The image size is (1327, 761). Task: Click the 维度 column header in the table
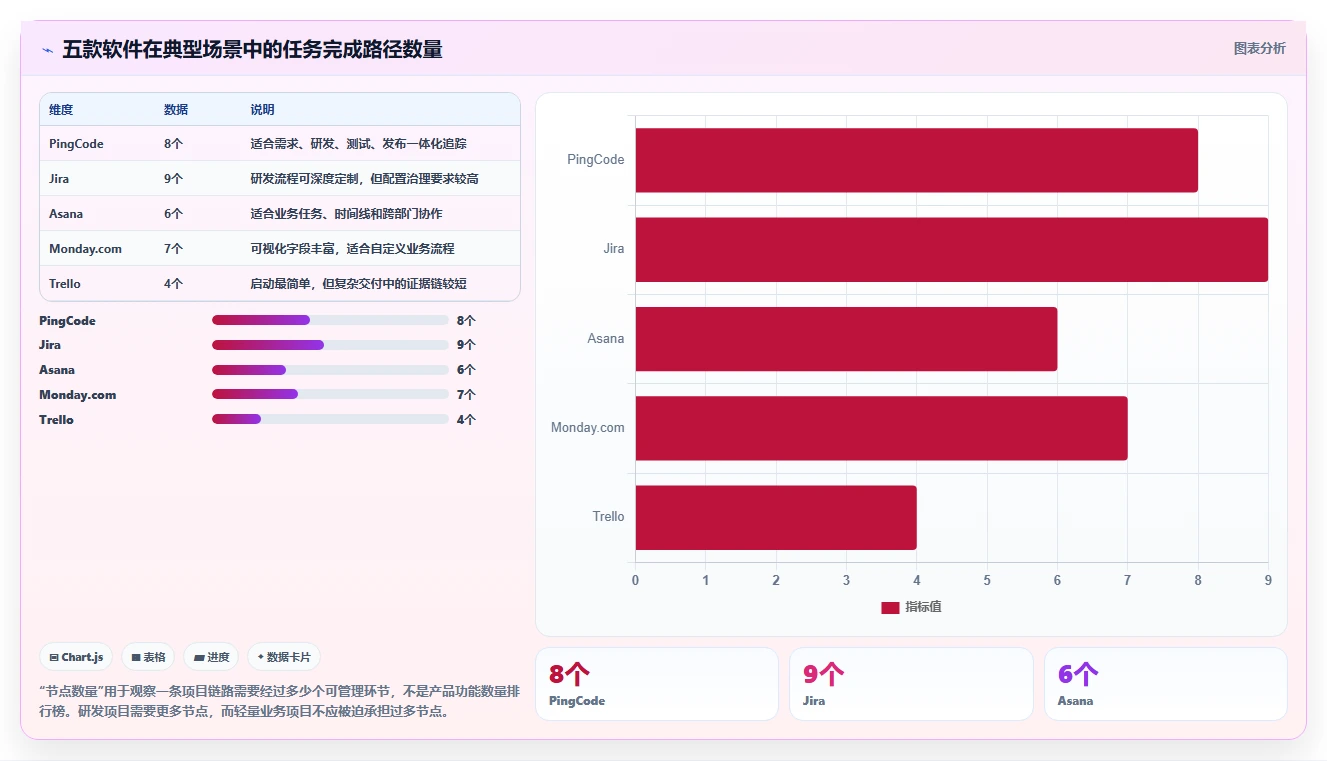point(61,110)
